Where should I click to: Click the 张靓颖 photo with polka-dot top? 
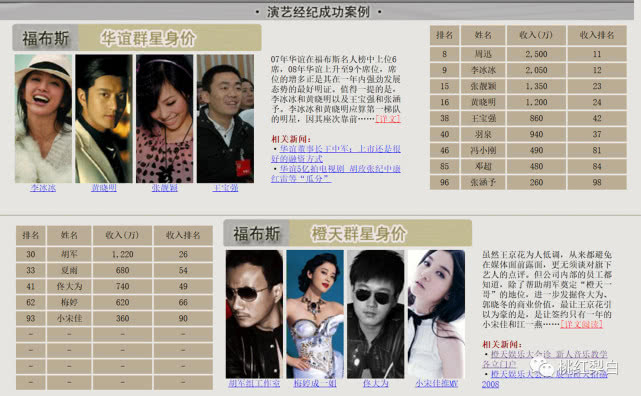pyautogui.click(x=164, y=119)
